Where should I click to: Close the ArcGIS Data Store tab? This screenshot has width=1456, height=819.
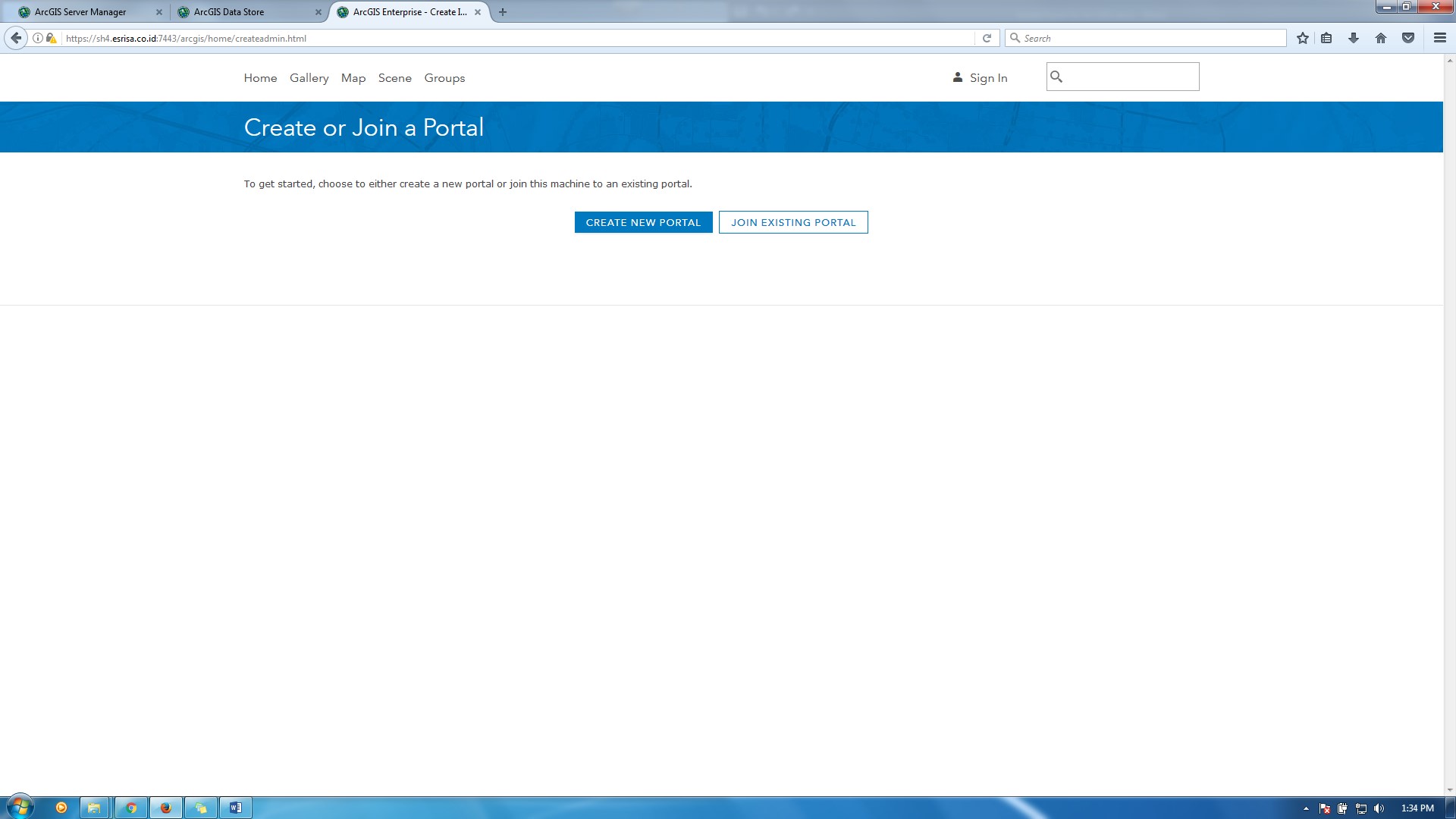(318, 12)
